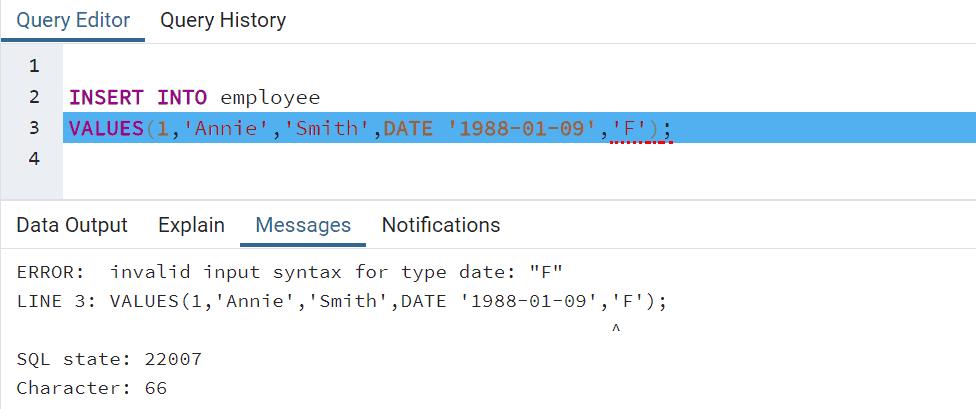Click line number 3 in the gutter
Screen dimensions: 976x409
point(34,128)
